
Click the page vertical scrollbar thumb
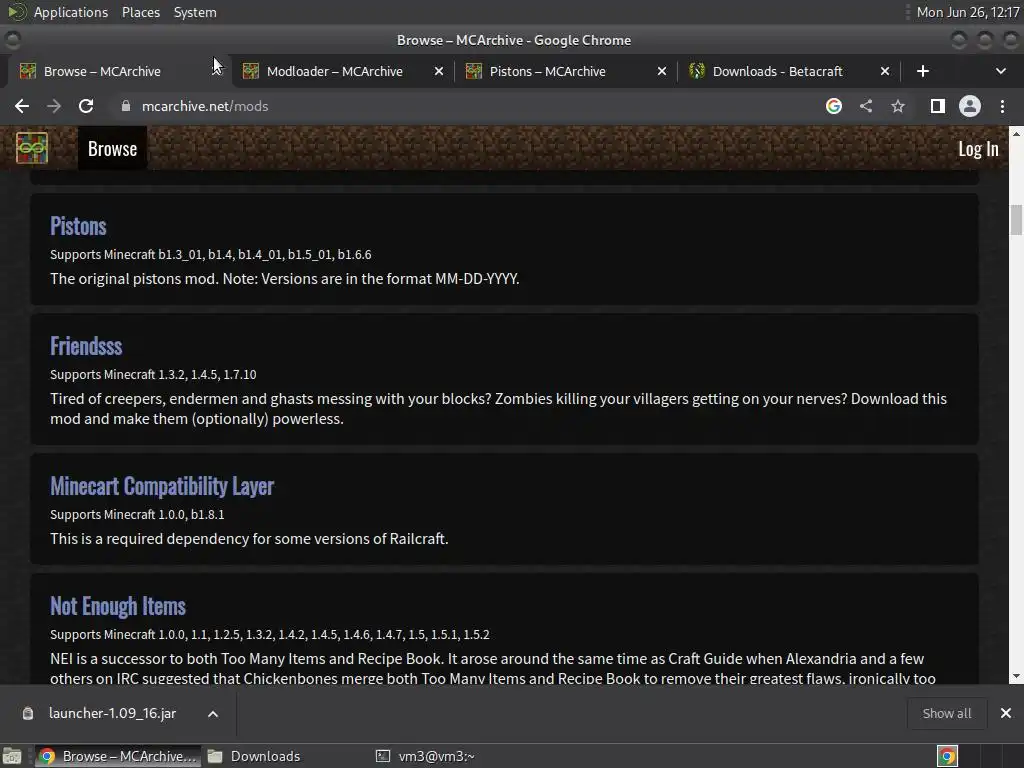[1016, 219]
